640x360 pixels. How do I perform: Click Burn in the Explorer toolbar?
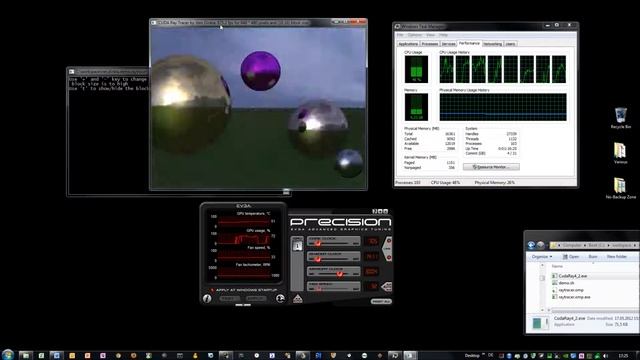point(593,257)
